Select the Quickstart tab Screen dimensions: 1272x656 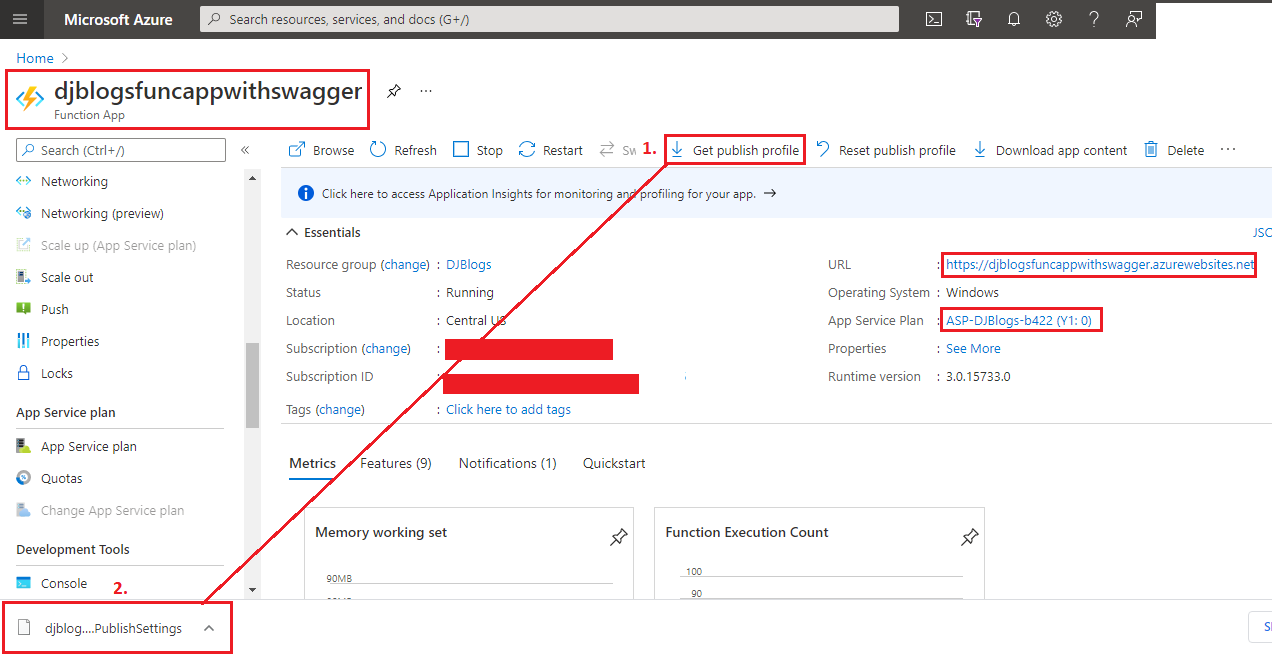coord(614,463)
